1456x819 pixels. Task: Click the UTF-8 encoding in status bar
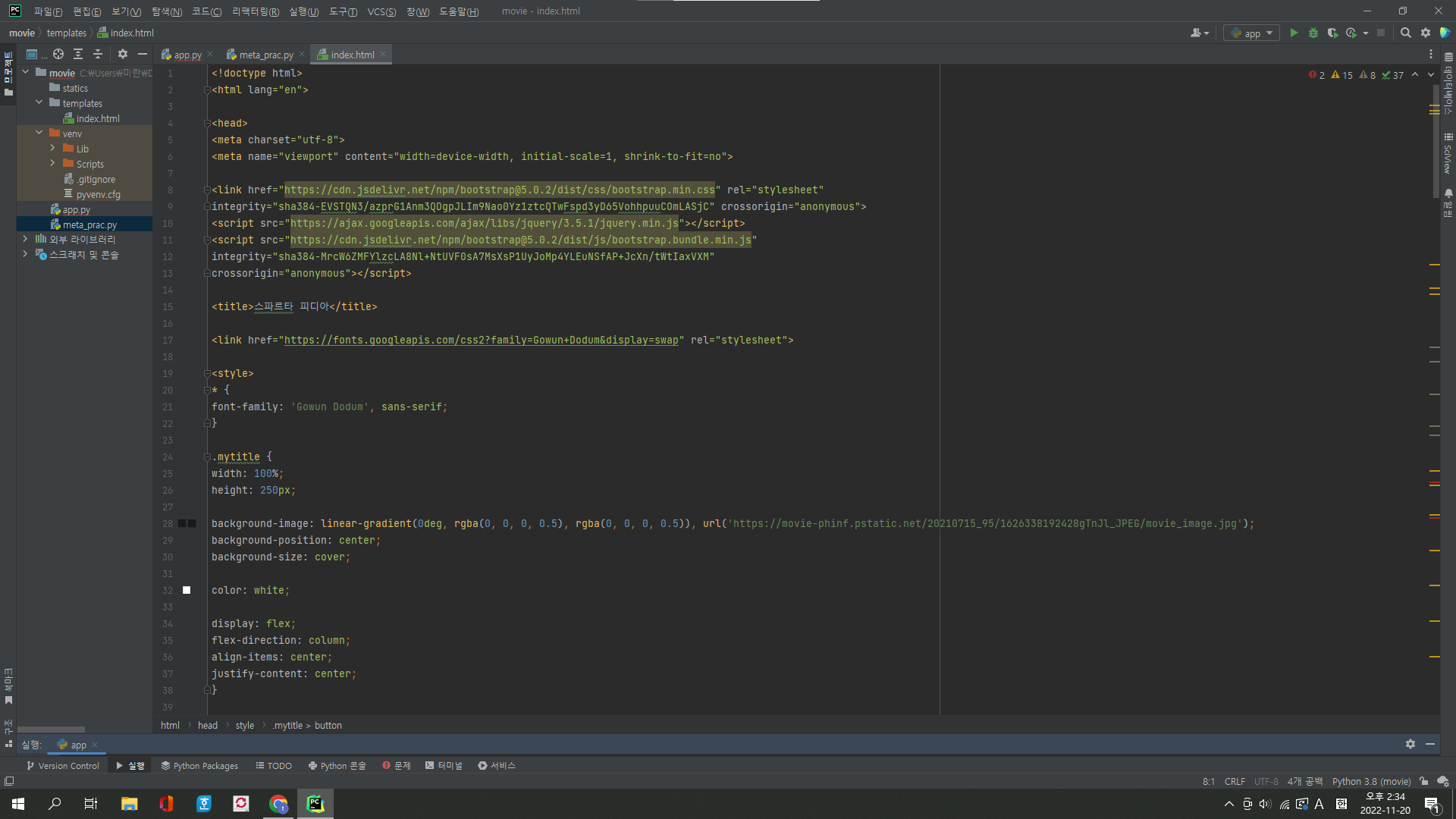pyautogui.click(x=1266, y=782)
